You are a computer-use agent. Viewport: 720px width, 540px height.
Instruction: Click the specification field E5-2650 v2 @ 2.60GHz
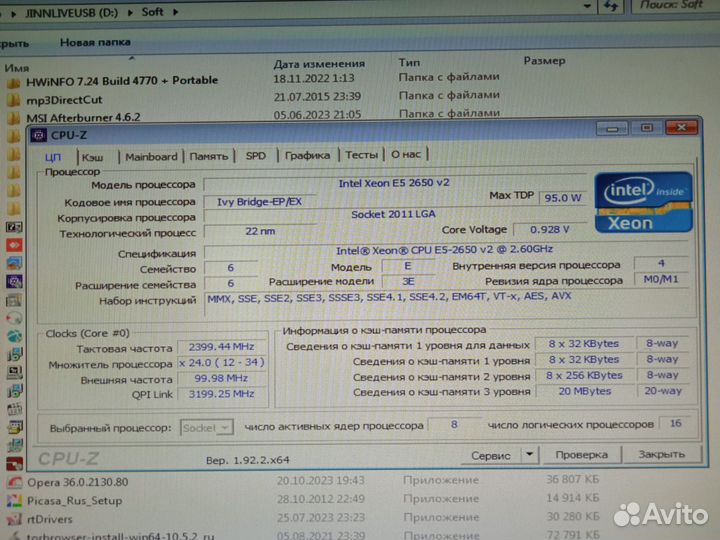pos(444,250)
